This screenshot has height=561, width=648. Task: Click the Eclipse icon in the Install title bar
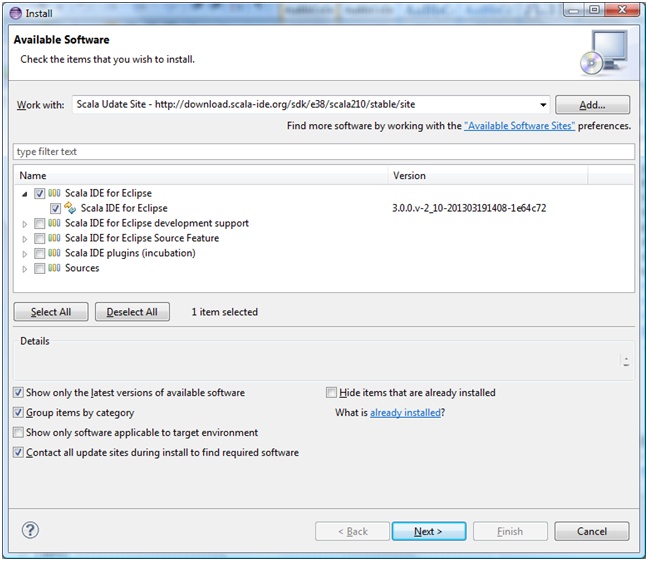pyautogui.click(x=15, y=13)
